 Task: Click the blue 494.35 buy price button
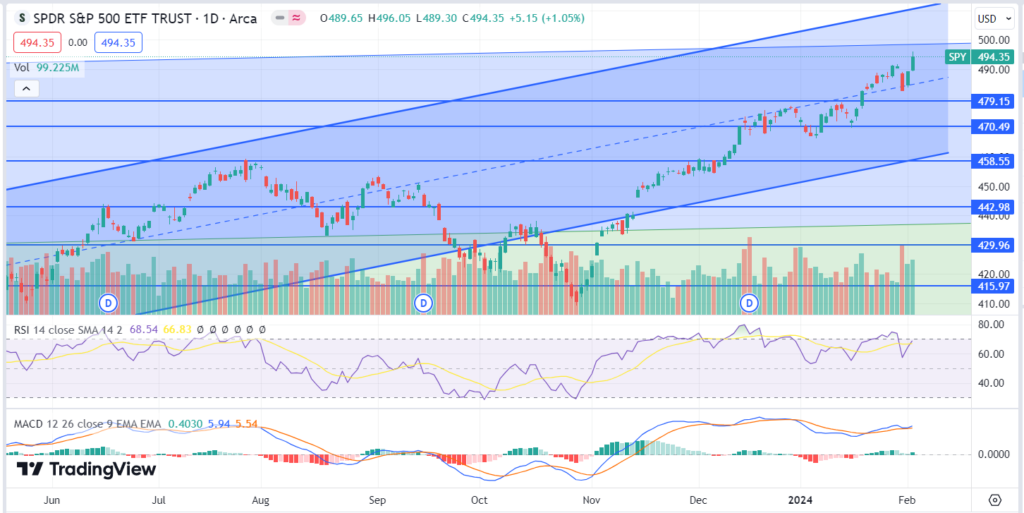[118, 43]
